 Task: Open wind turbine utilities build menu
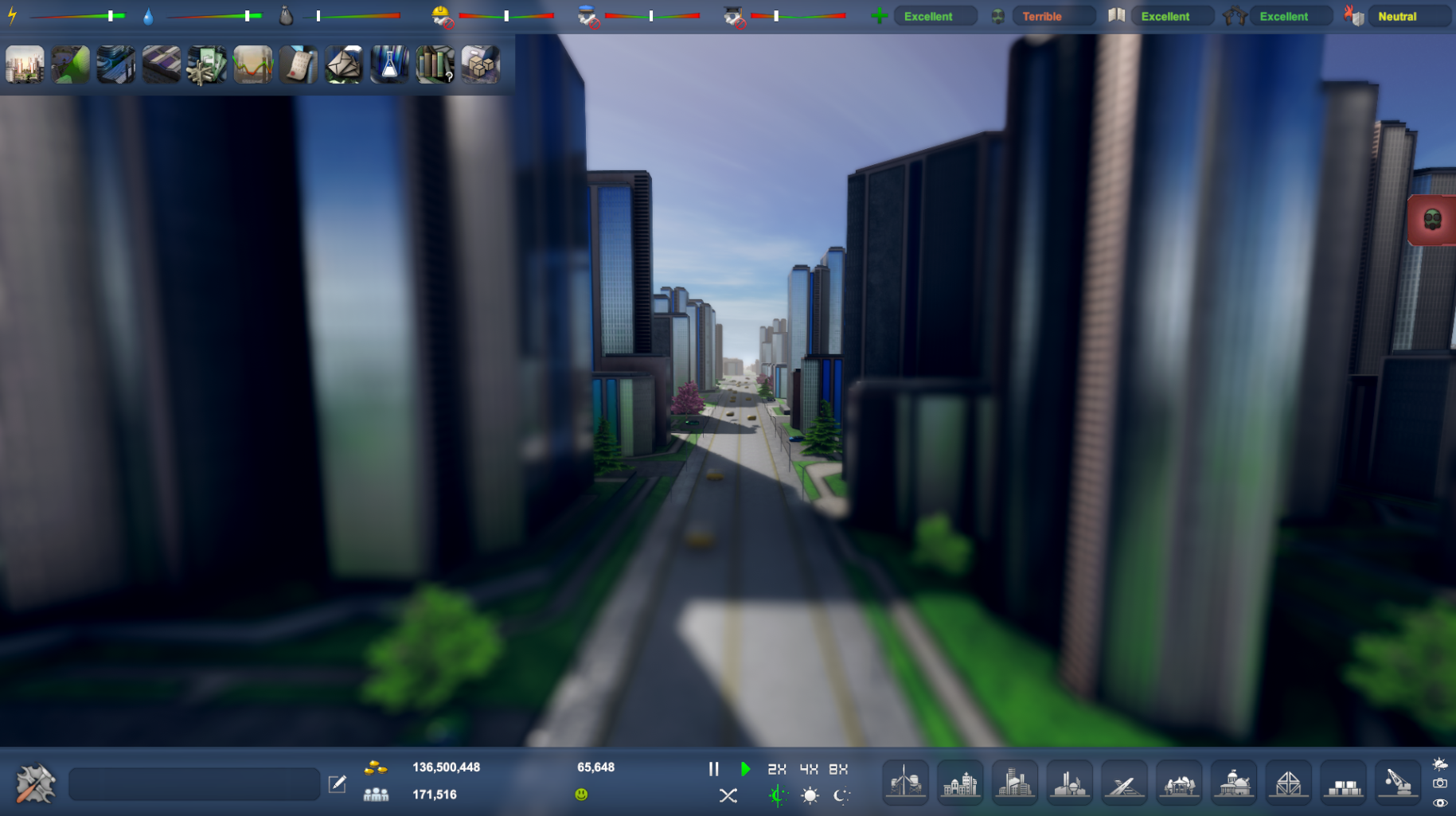[x=905, y=783]
